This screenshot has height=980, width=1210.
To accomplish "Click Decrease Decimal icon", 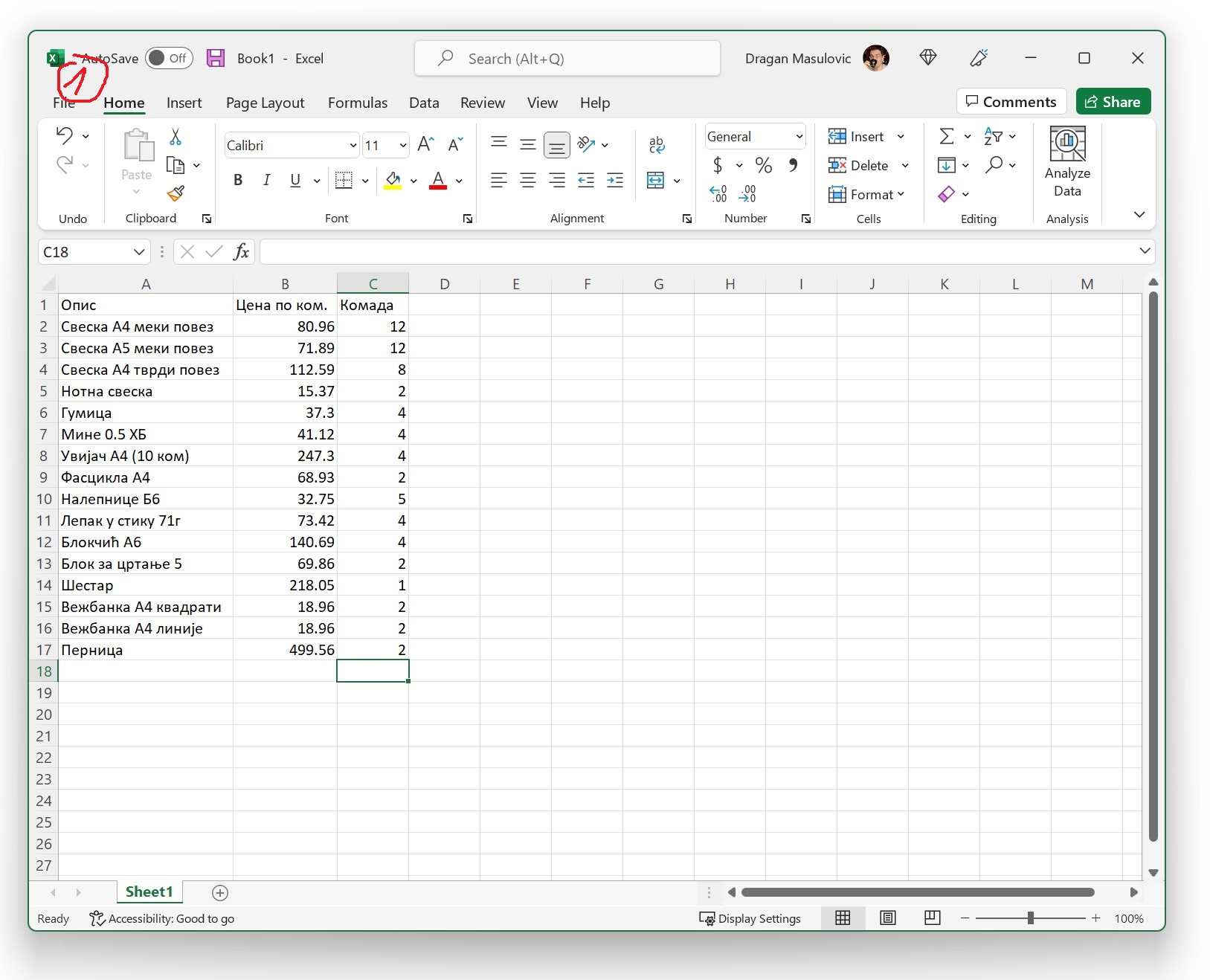I will pyautogui.click(x=747, y=194).
